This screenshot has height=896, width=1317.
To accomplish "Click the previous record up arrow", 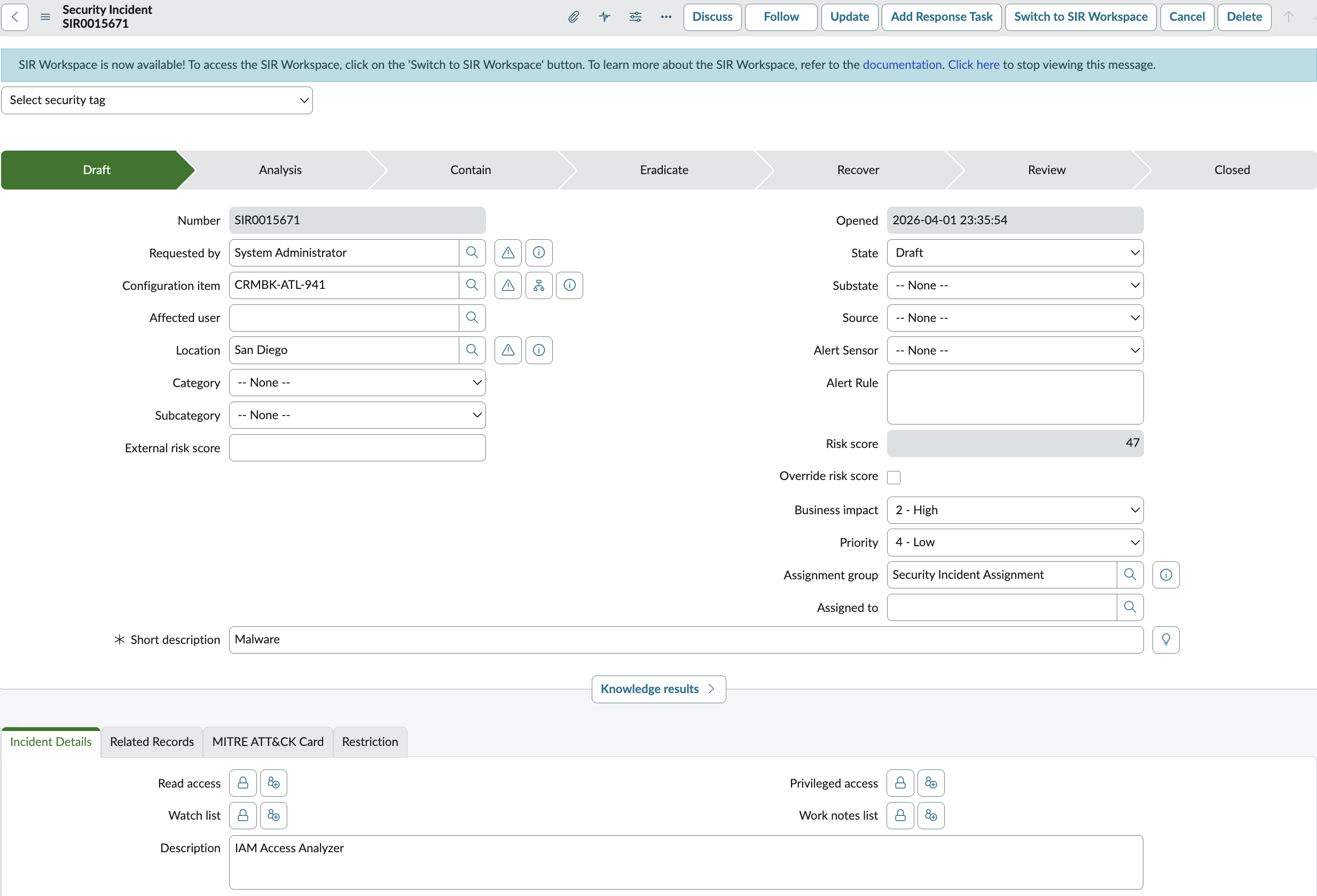I will [1288, 17].
